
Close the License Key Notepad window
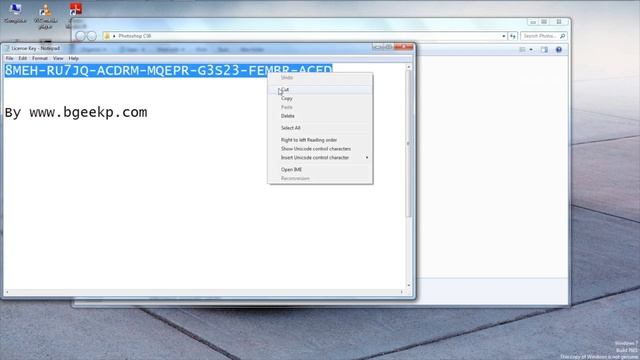click(x=404, y=47)
